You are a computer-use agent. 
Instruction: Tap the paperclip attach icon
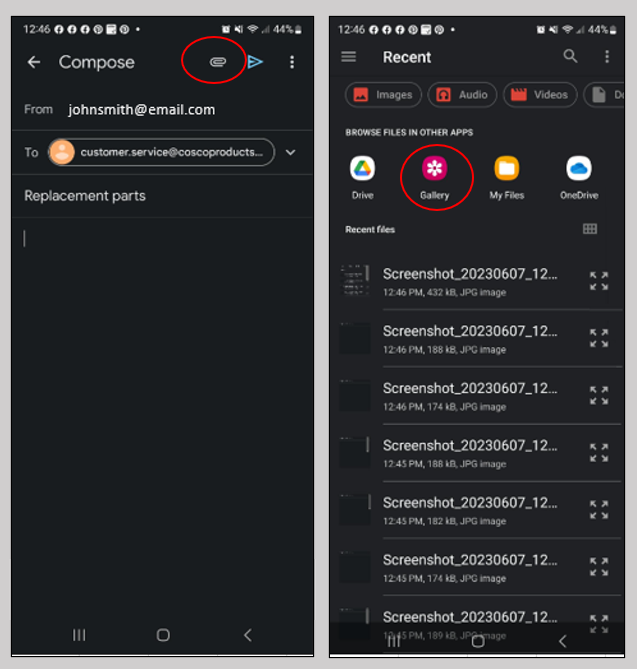pos(218,62)
